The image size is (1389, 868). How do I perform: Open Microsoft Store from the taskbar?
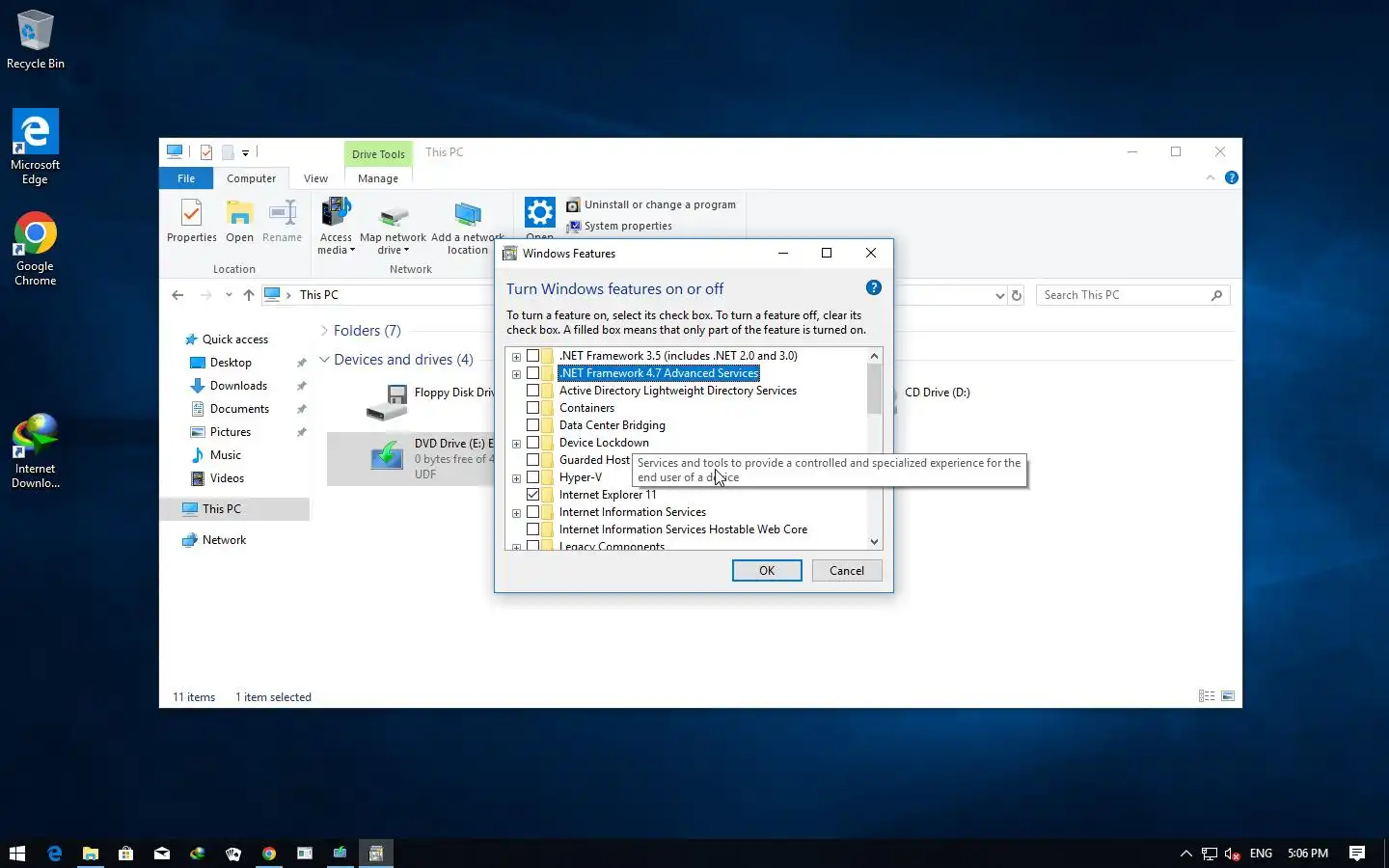125,854
